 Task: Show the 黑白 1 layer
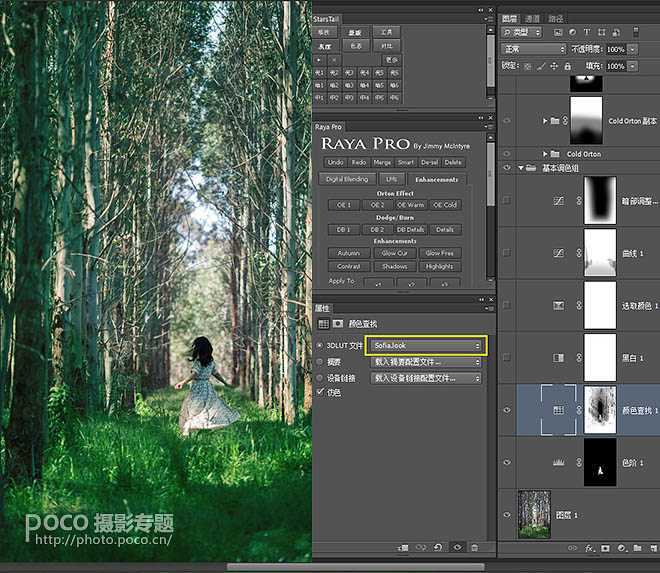tap(507, 358)
